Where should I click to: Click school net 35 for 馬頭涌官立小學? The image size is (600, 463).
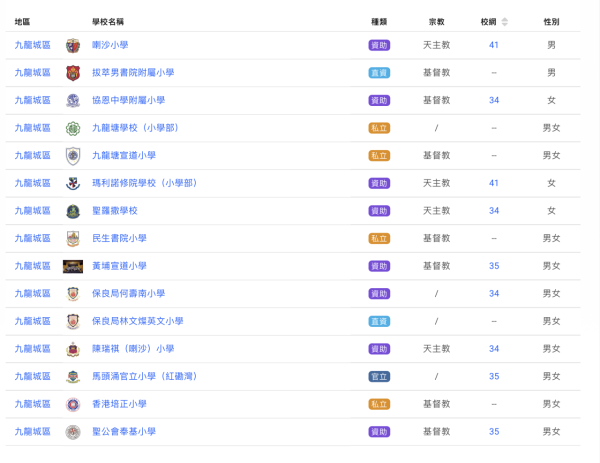[x=494, y=376]
